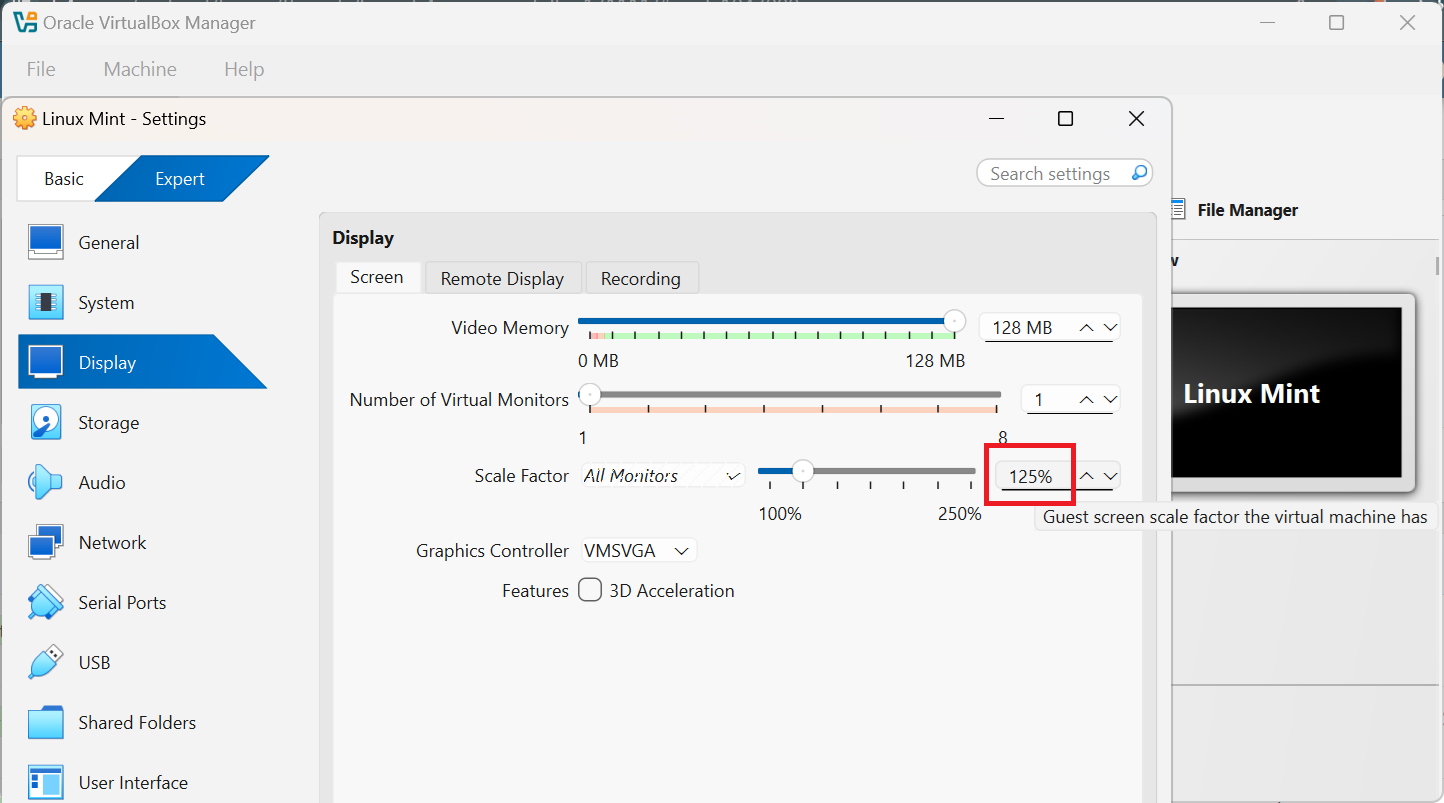Switch to Basic settings mode

pyautogui.click(x=64, y=179)
